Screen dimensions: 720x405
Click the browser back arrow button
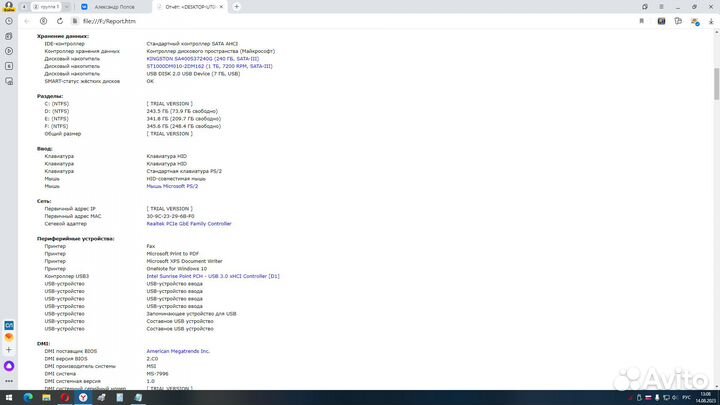coord(26,20)
